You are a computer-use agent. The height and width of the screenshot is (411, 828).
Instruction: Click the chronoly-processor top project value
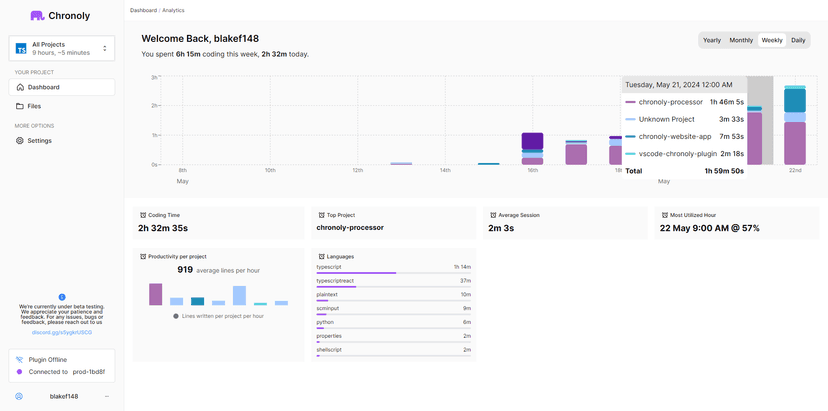pyautogui.click(x=350, y=228)
